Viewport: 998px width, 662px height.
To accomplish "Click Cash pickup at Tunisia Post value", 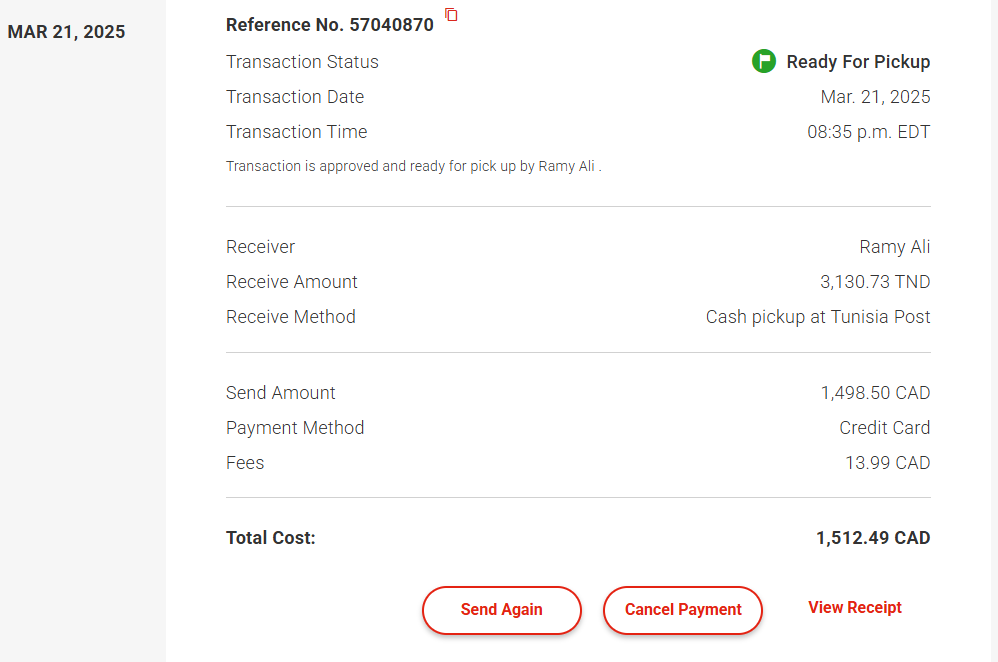I will (x=818, y=317).
